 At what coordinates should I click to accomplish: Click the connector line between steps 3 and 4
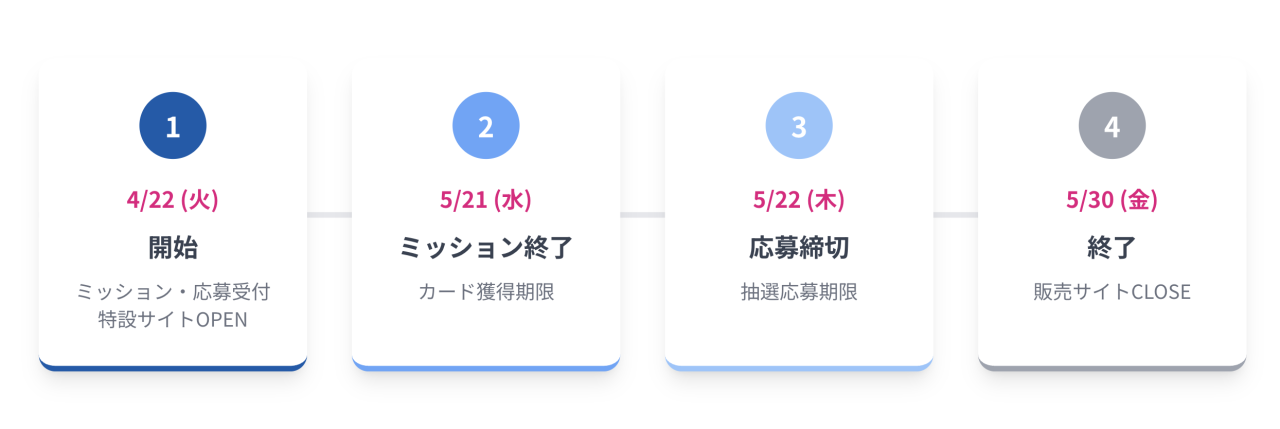point(955,214)
